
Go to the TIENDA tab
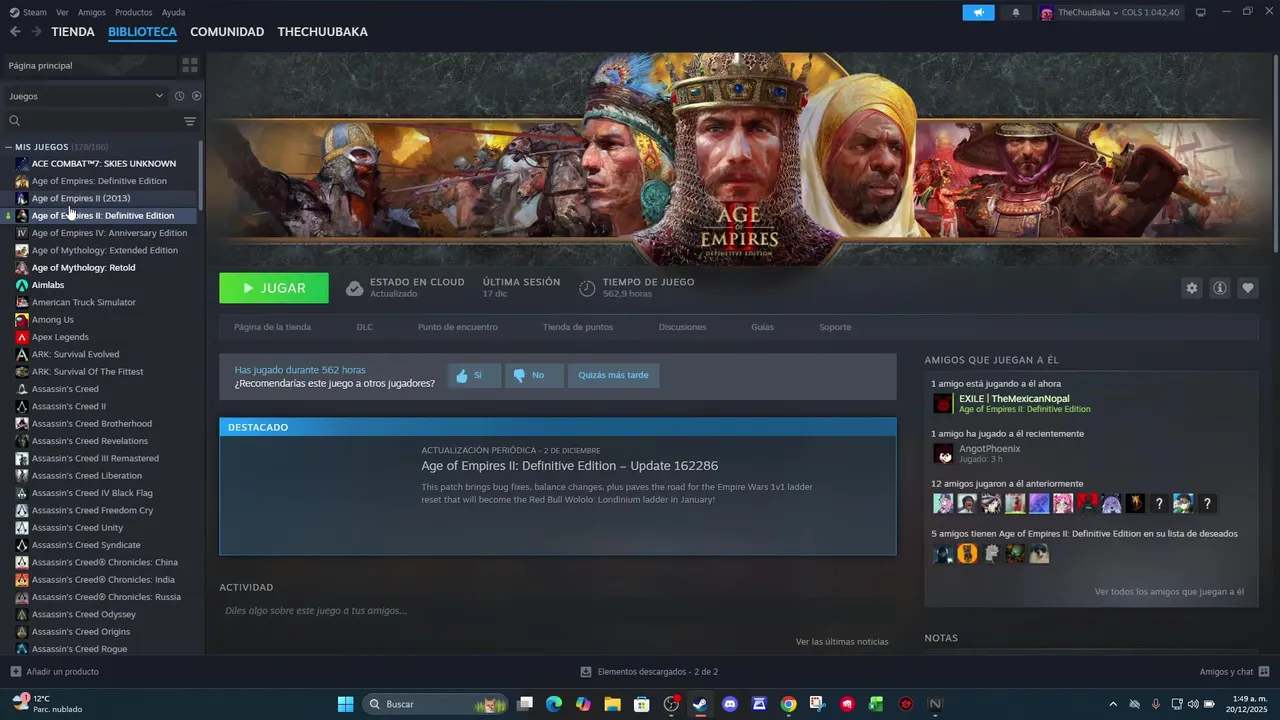73,32
